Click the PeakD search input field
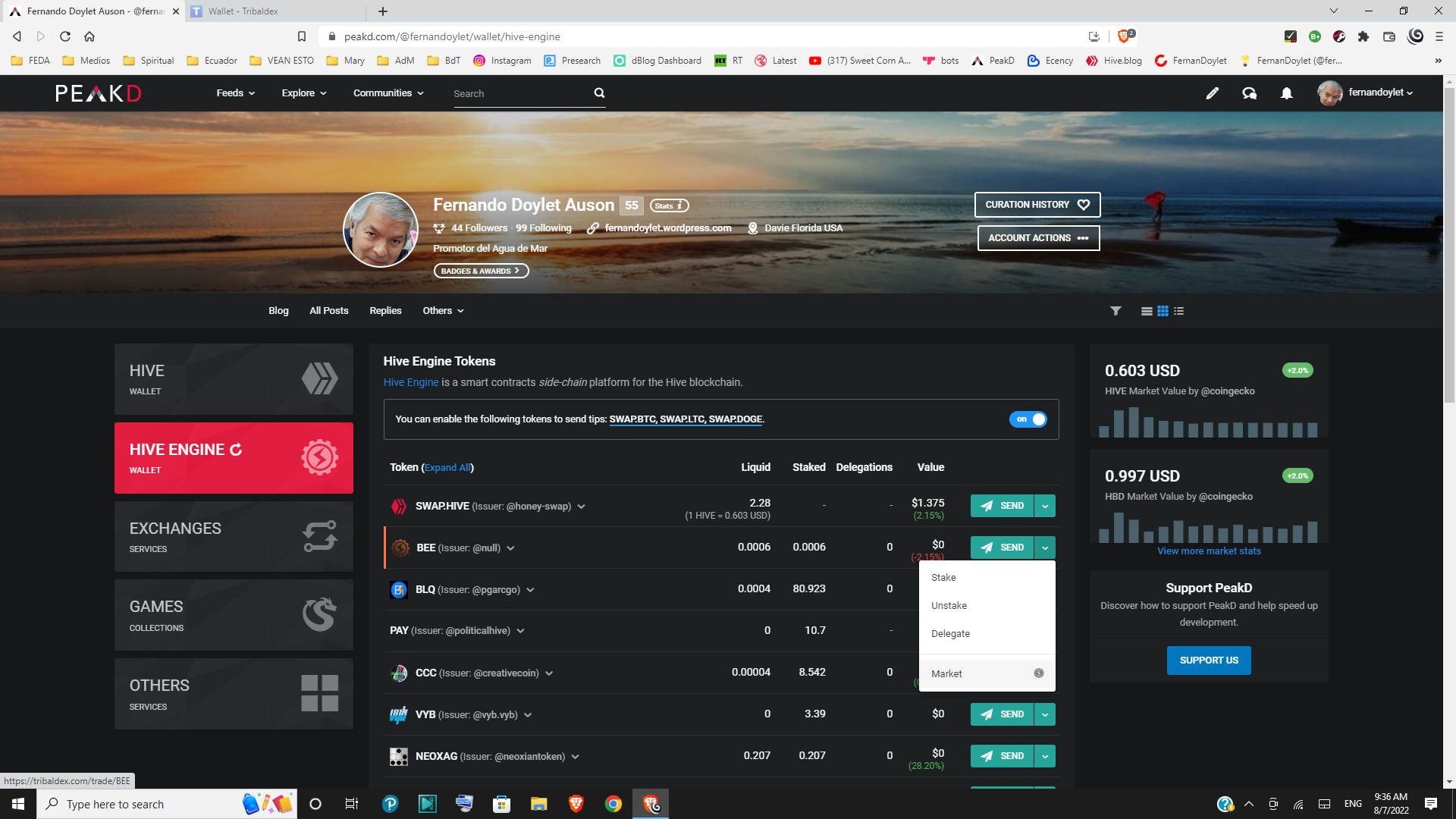Screen dimensions: 1456x819 pyautogui.click(x=522, y=93)
